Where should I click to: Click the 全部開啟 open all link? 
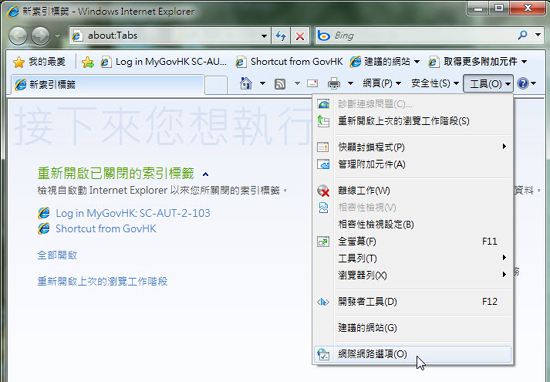tap(57, 255)
